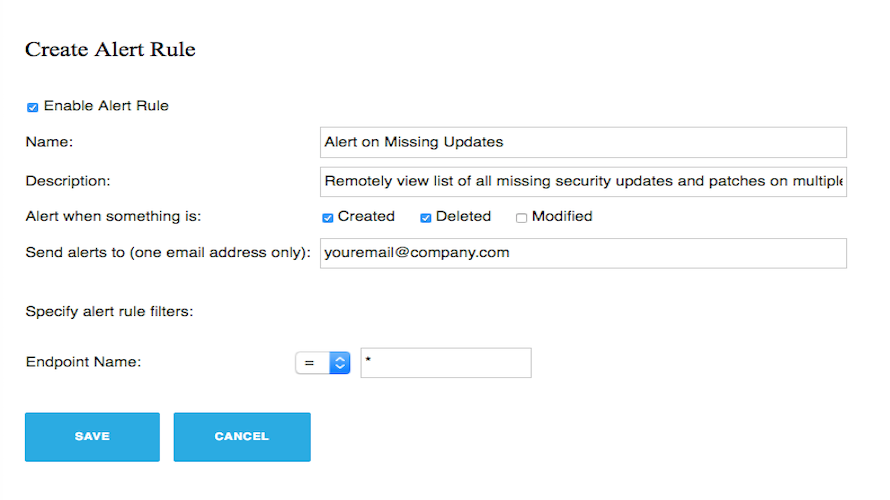Click the 'Modified' label text
The image size is (890, 500).
point(562,216)
